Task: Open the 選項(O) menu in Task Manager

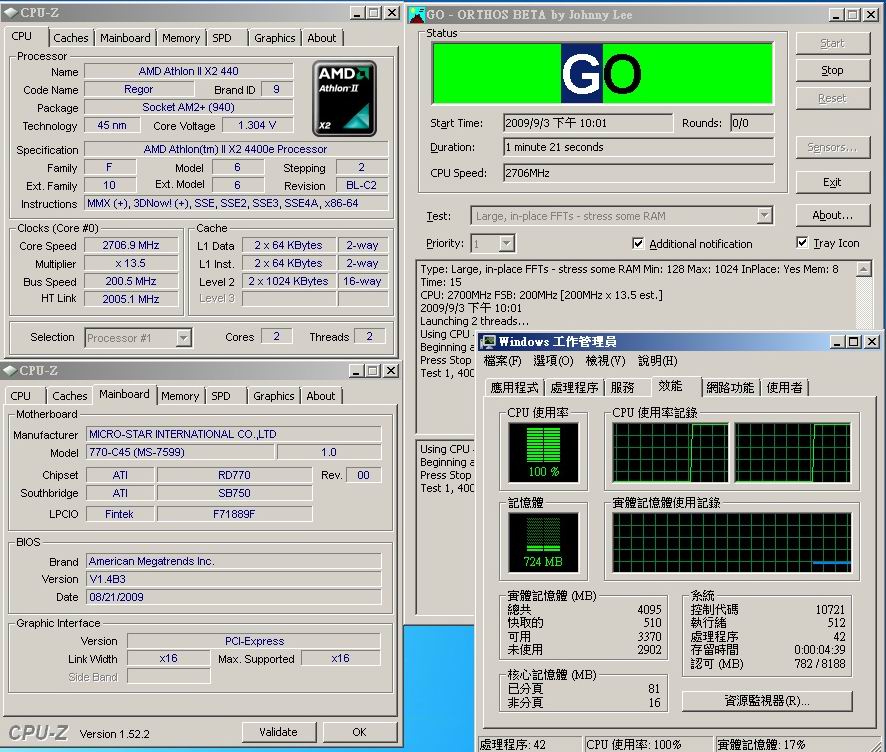Action: coord(553,360)
